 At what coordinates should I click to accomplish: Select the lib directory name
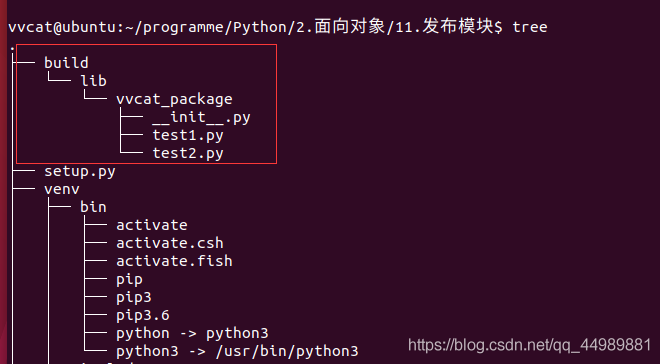click(93, 81)
